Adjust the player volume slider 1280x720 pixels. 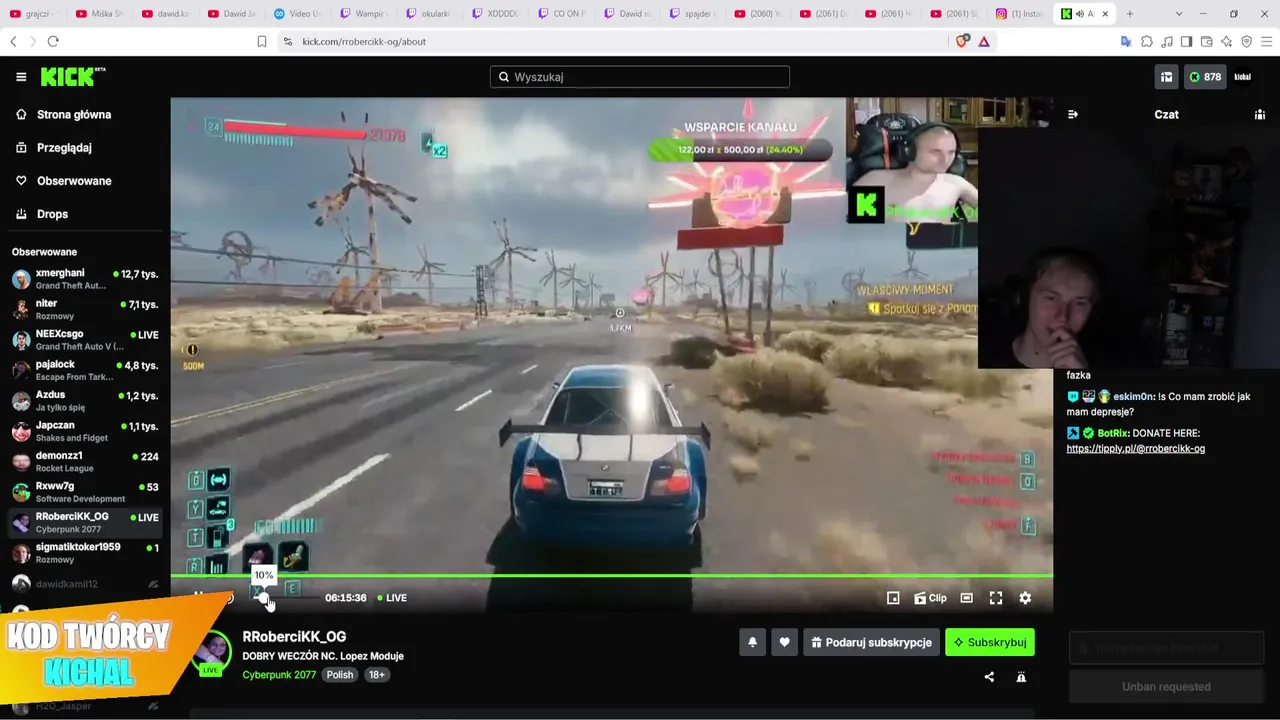(285, 598)
